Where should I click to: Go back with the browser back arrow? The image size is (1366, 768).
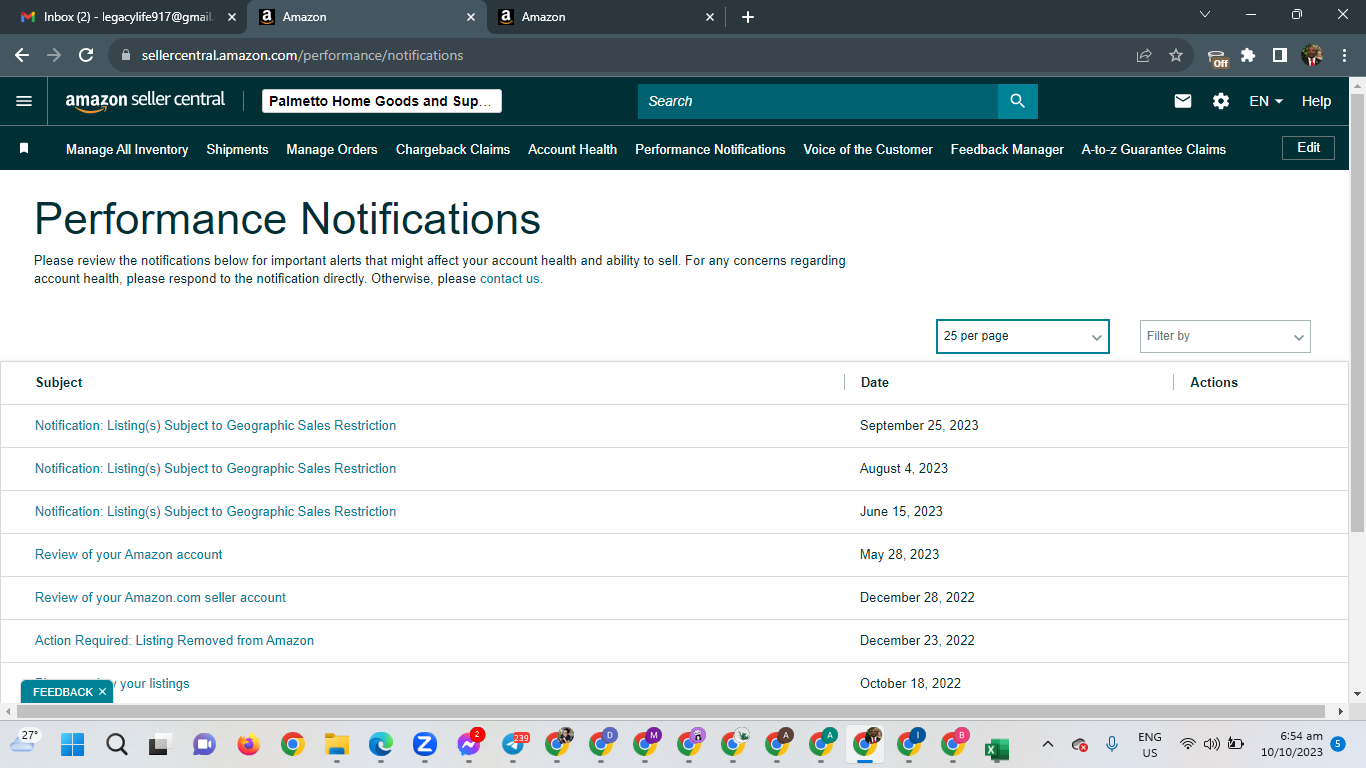click(22, 55)
